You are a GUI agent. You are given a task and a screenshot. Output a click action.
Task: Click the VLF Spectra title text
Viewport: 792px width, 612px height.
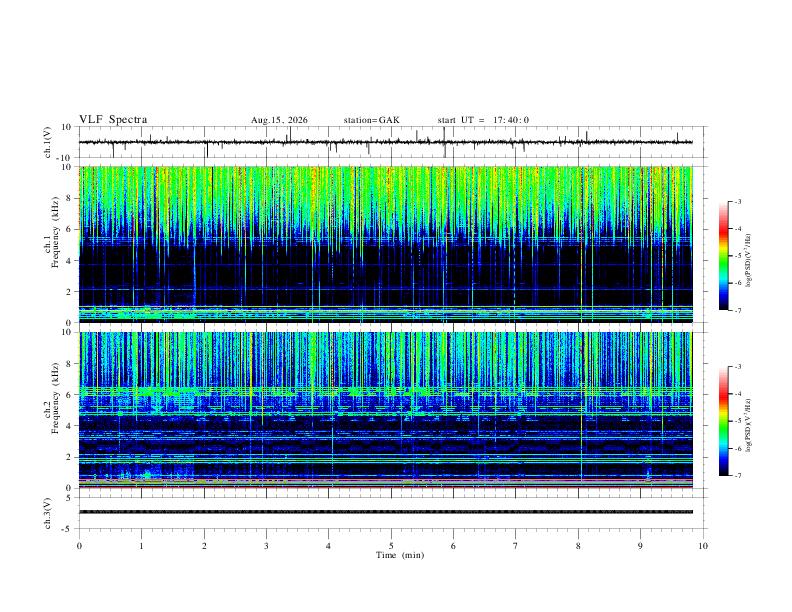point(113,120)
